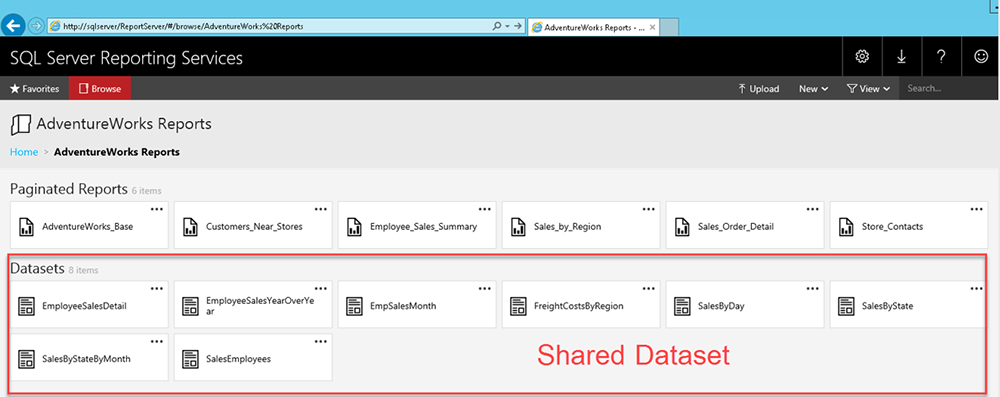Close the AdventureWorks Reports browser tab
This screenshot has width=1000, height=397.
(x=652, y=27)
